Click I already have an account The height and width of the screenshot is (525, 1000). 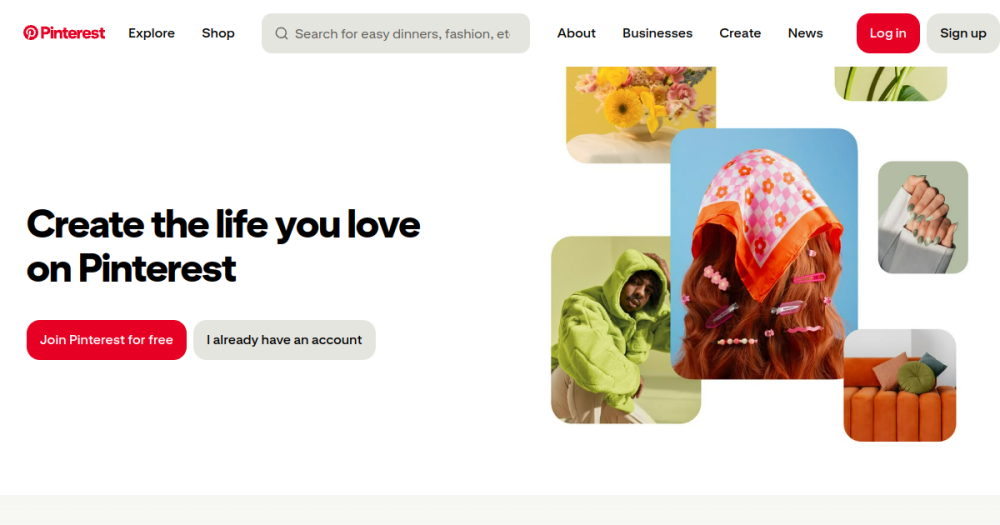tap(284, 340)
